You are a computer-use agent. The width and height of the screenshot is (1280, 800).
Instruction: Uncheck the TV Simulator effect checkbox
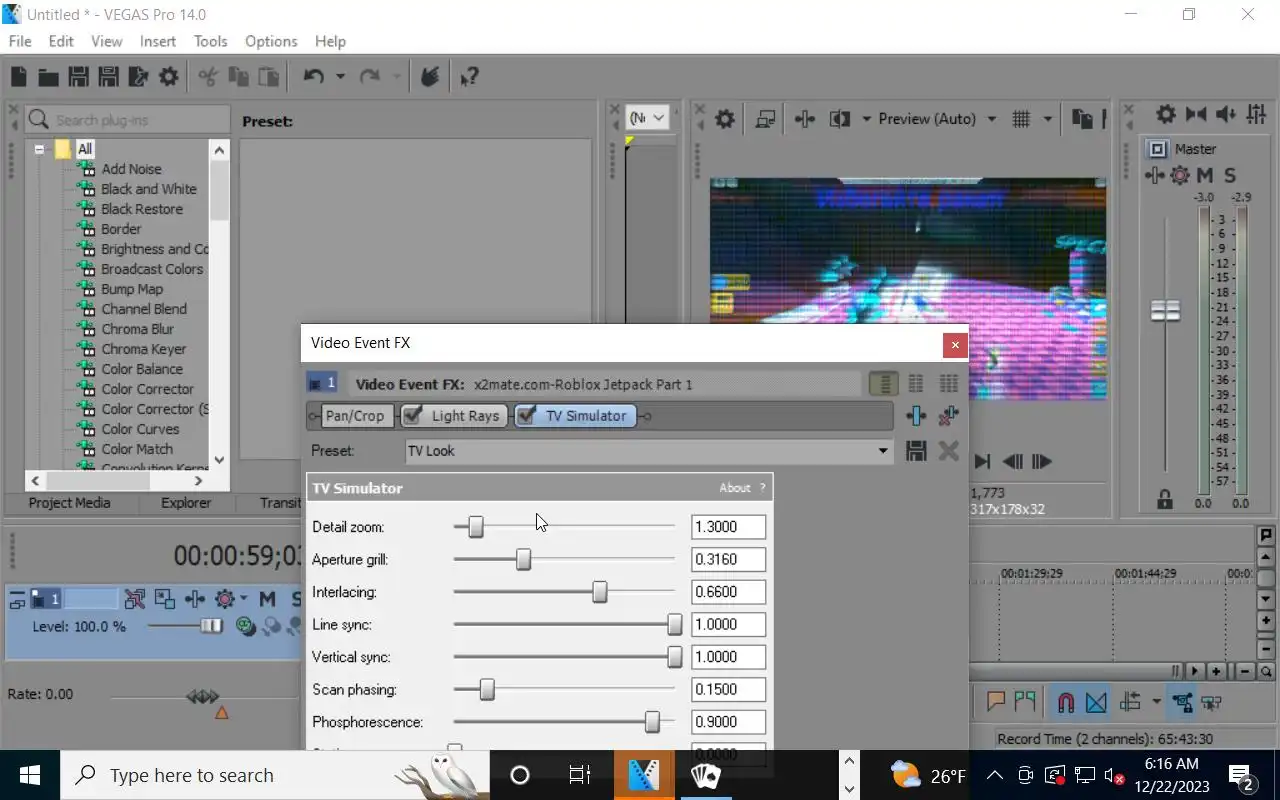(527, 416)
